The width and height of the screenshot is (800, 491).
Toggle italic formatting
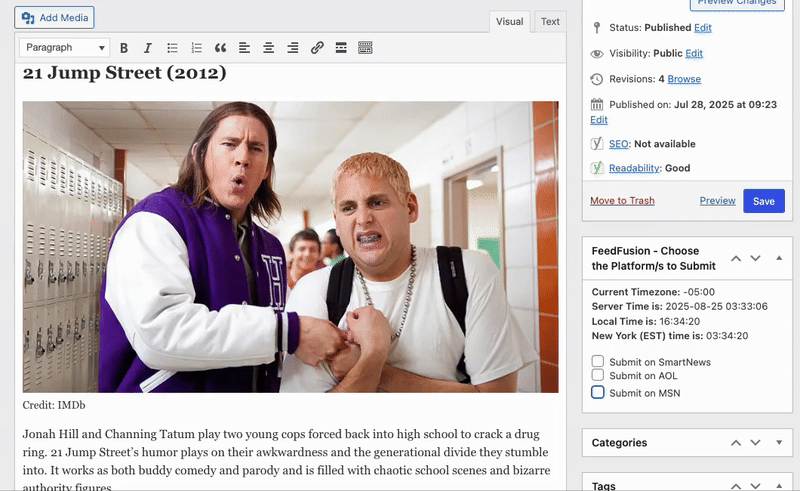(x=148, y=48)
